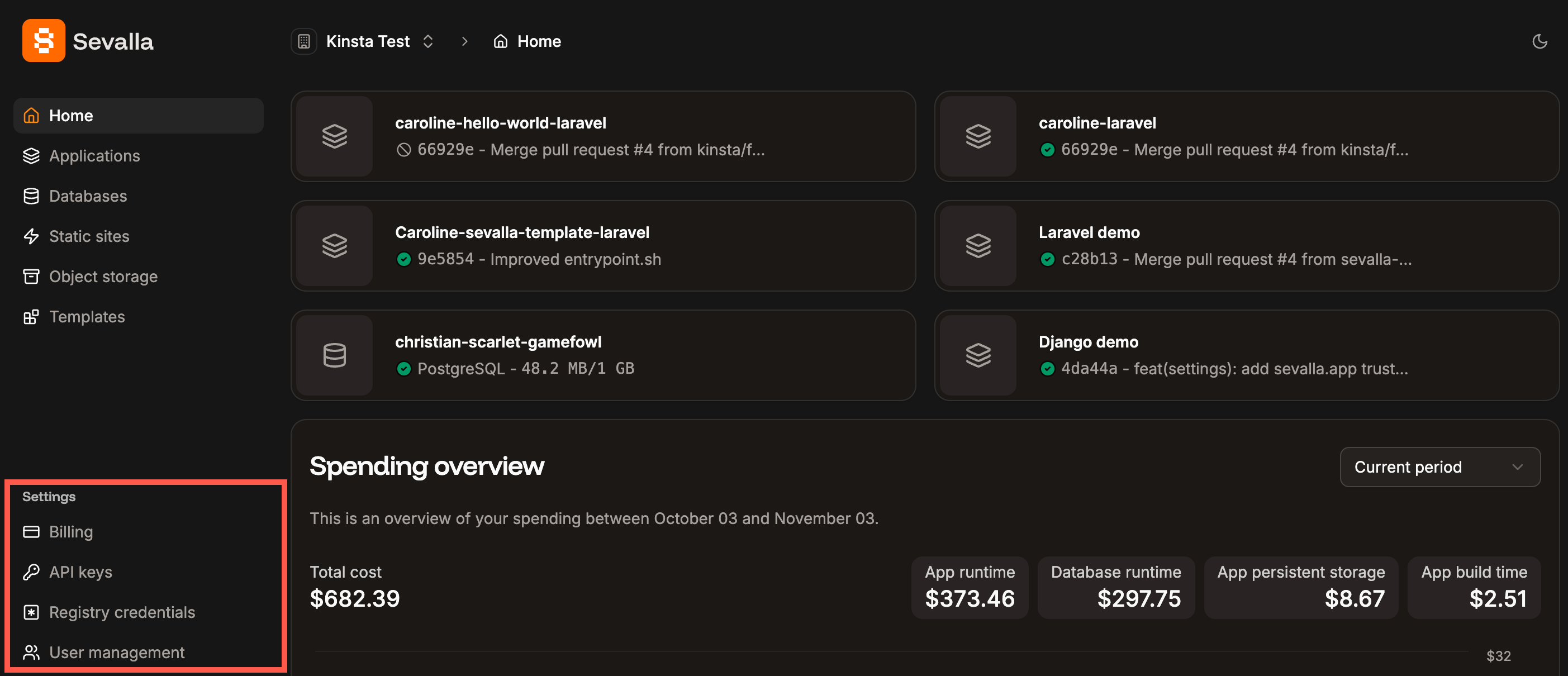The height and width of the screenshot is (676, 1568).
Task: Select the Databases icon in sidebar
Action: [x=32, y=196]
